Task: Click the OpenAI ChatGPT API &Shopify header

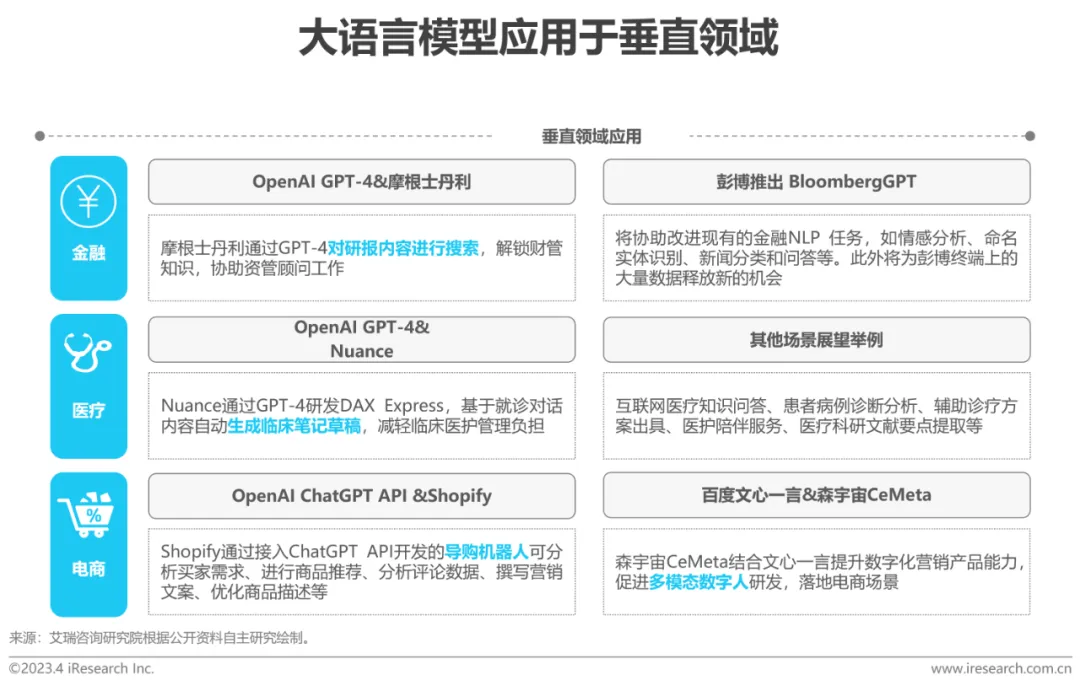Action: [362, 495]
